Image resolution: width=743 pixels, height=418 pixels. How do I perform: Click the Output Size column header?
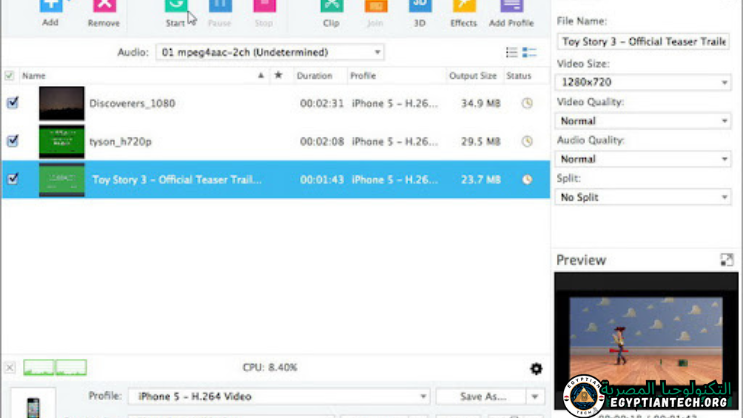click(x=472, y=76)
